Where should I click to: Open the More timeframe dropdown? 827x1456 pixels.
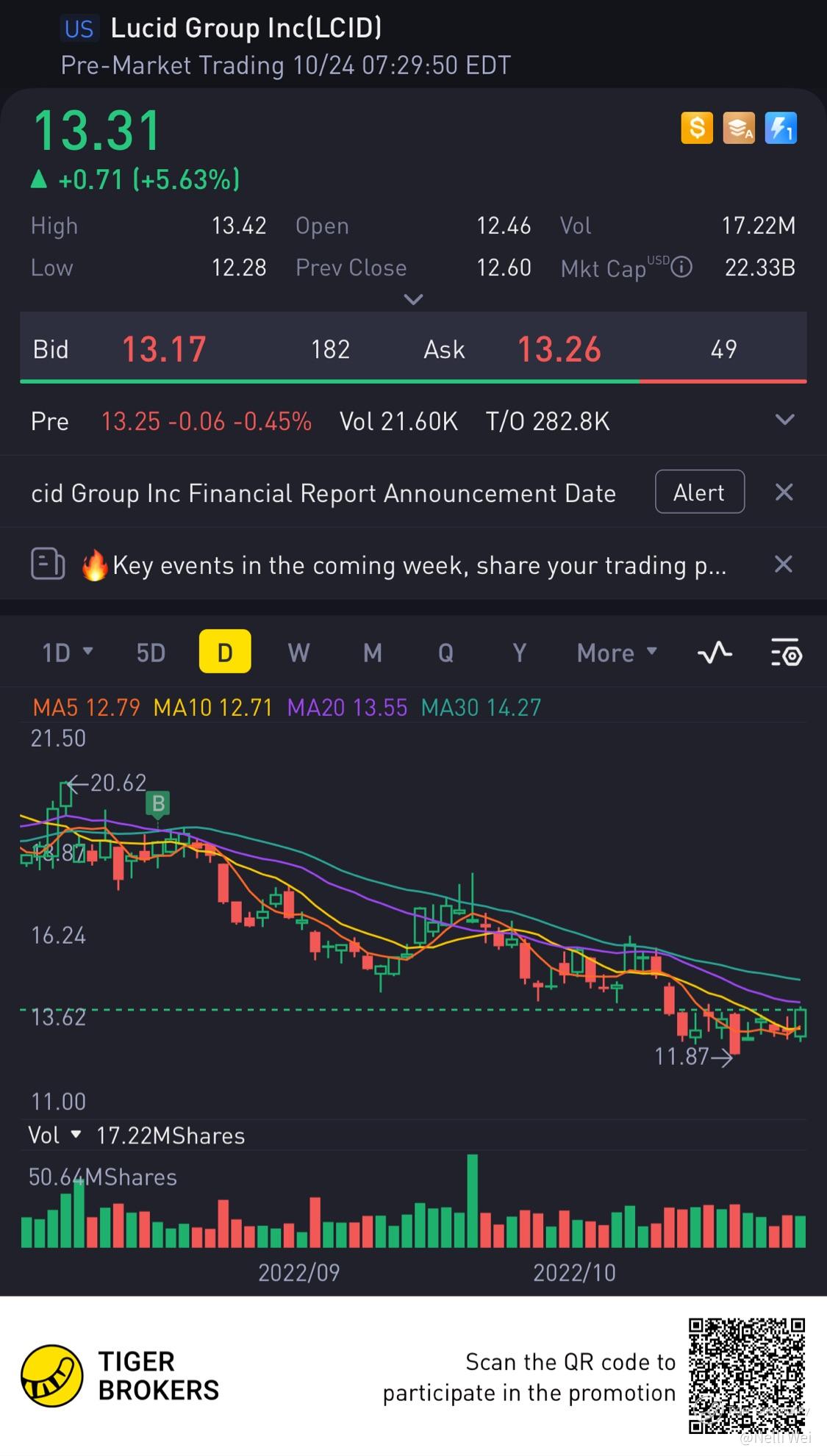[617, 653]
